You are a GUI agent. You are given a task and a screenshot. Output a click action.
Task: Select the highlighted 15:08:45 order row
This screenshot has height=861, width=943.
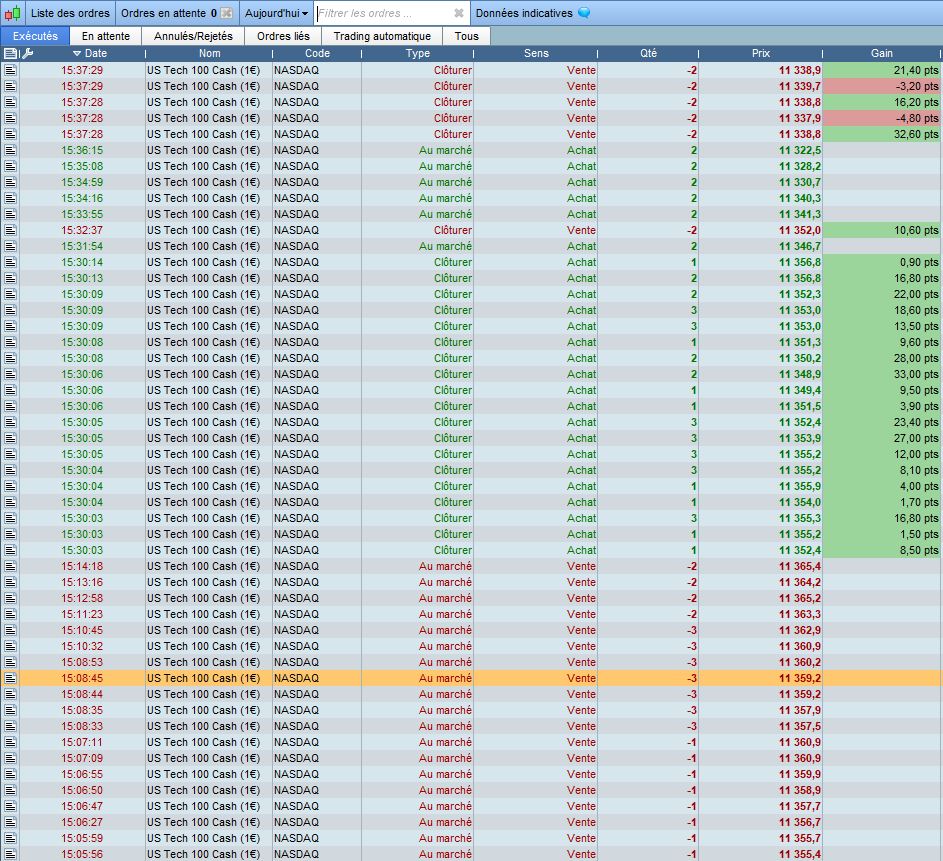pyautogui.click(x=472, y=678)
